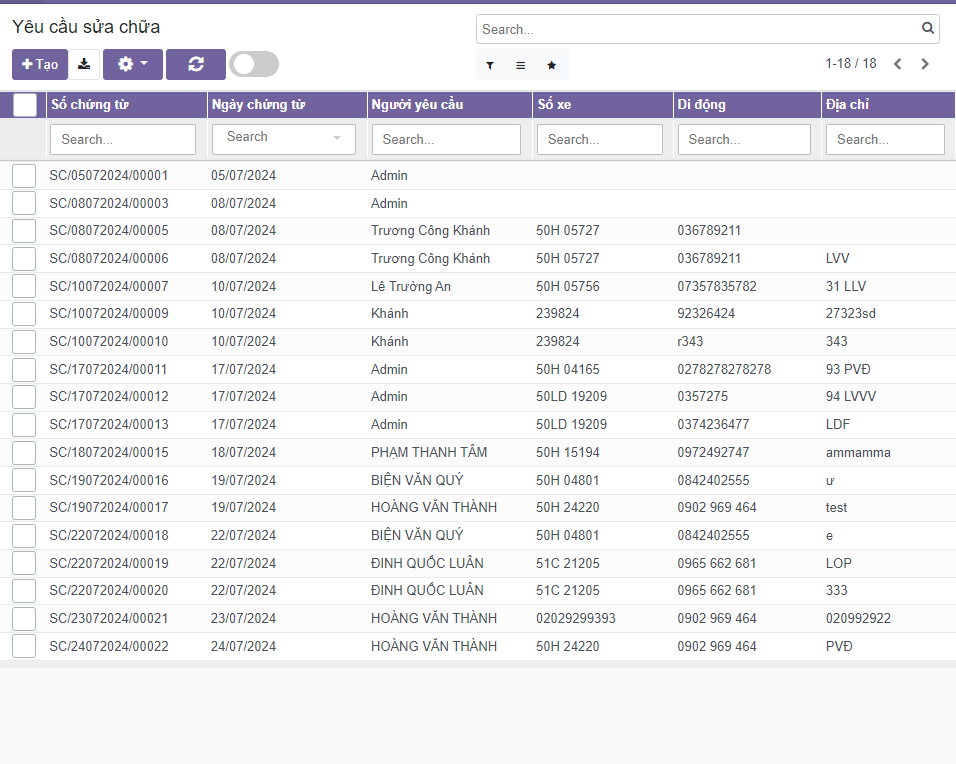Expand the gear settings dropdown
The image size is (956, 764).
pyautogui.click(x=132, y=64)
